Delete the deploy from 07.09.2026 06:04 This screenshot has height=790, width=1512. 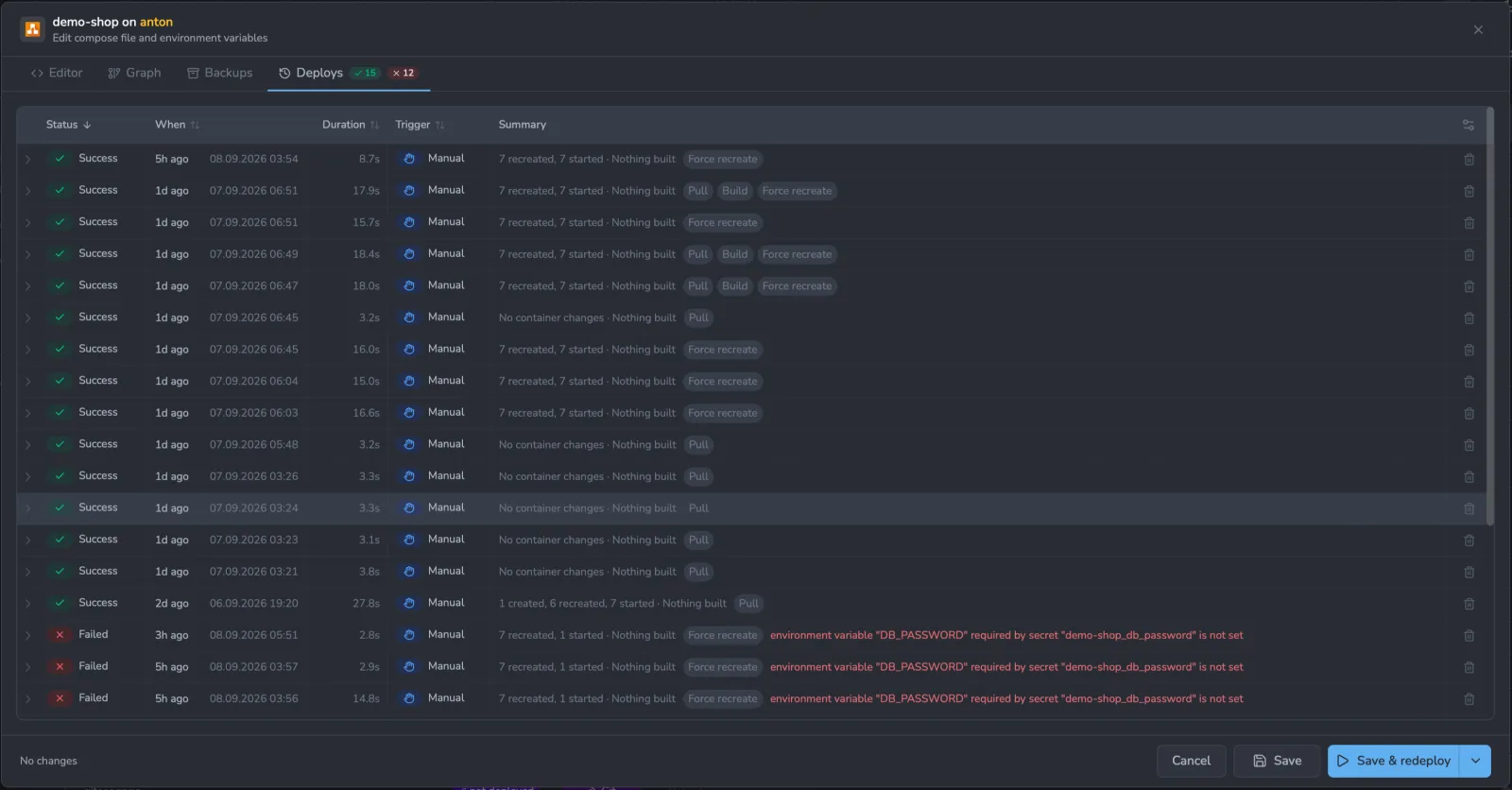[1469, 382]
